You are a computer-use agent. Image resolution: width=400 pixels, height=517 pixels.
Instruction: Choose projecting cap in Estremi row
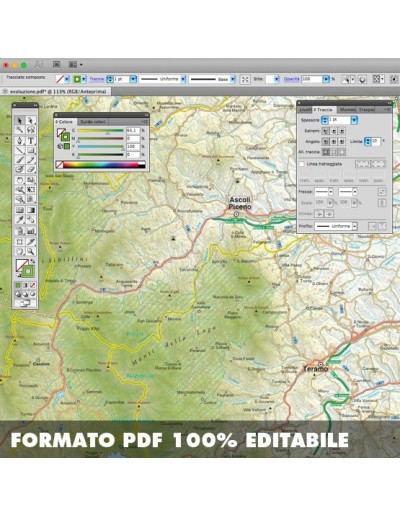point(341,131)
